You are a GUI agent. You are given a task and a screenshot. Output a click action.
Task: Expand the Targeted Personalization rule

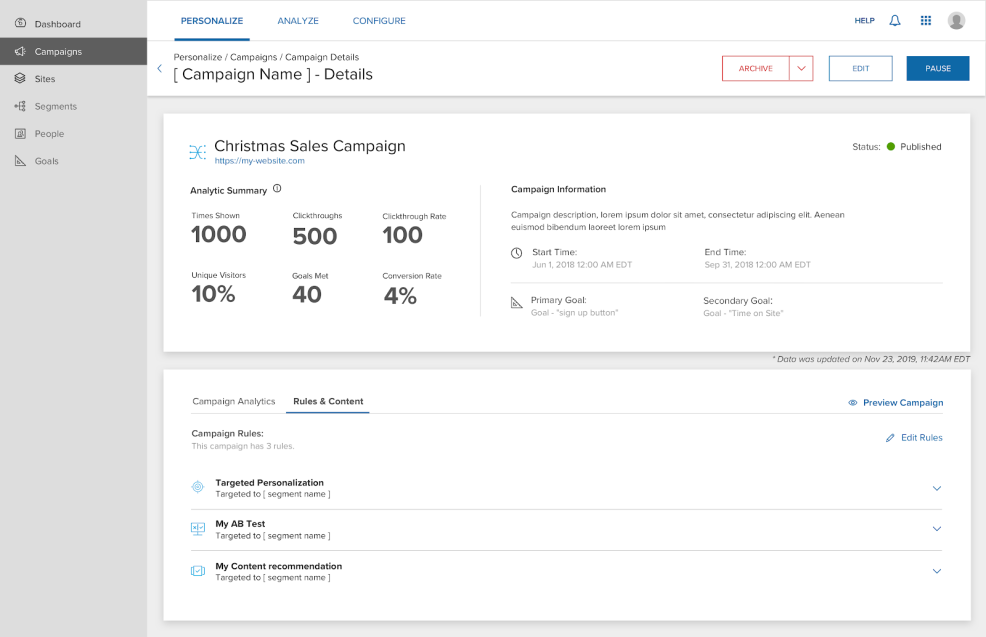(x=937, y=488)
